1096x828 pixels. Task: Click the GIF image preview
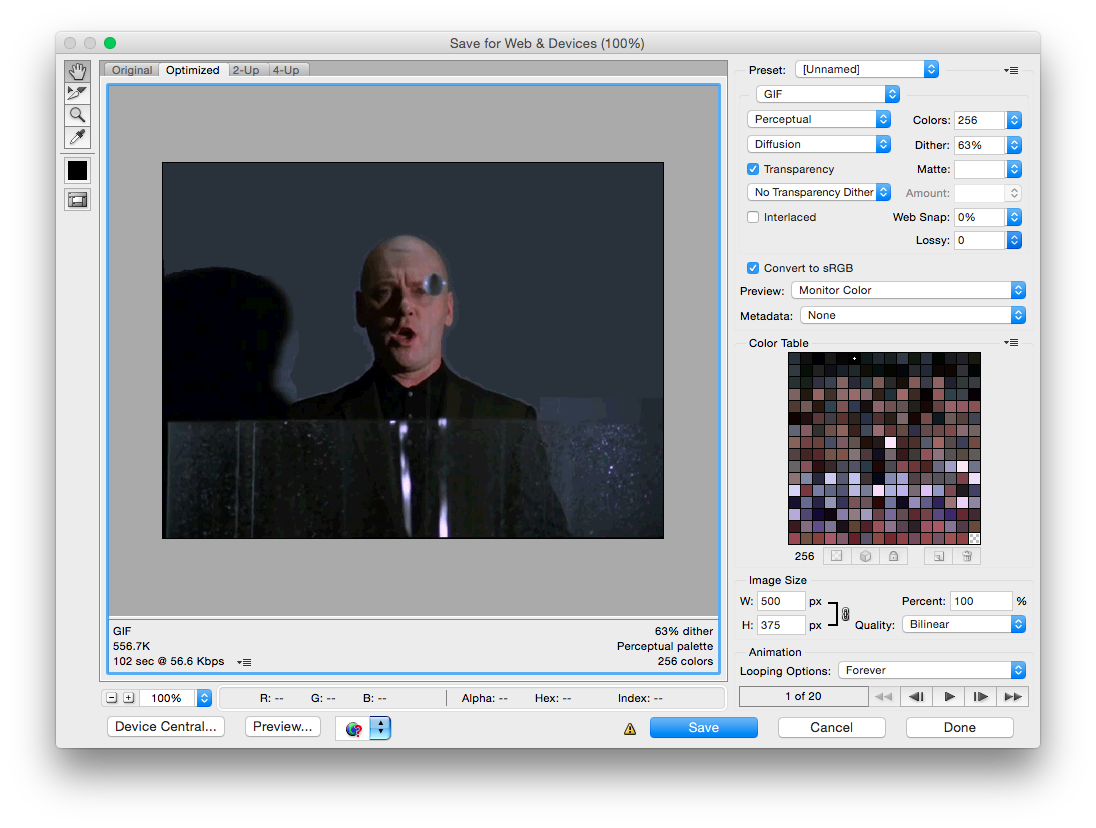tap(413, 350)
